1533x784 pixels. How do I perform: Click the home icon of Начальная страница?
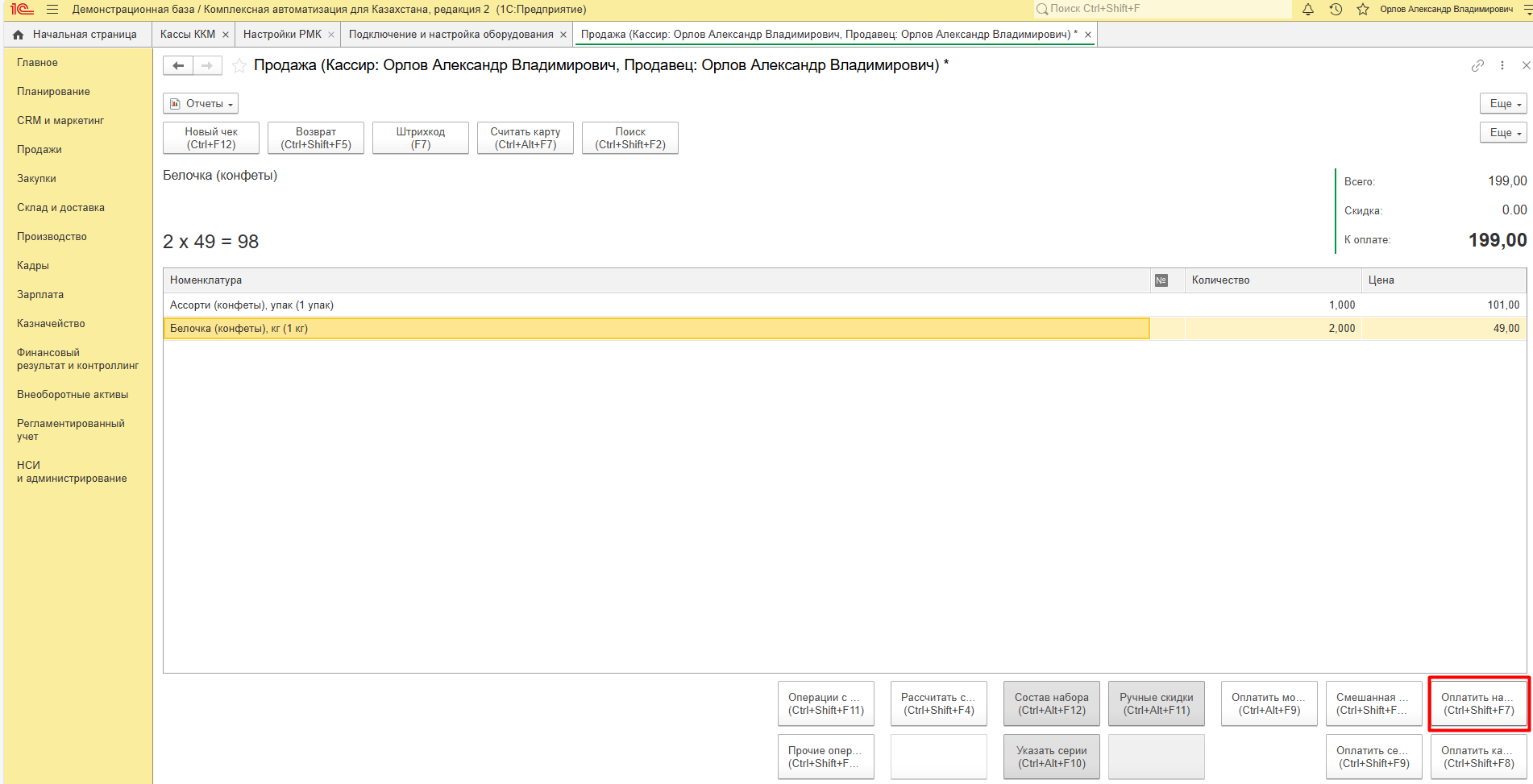pos(19,35)
